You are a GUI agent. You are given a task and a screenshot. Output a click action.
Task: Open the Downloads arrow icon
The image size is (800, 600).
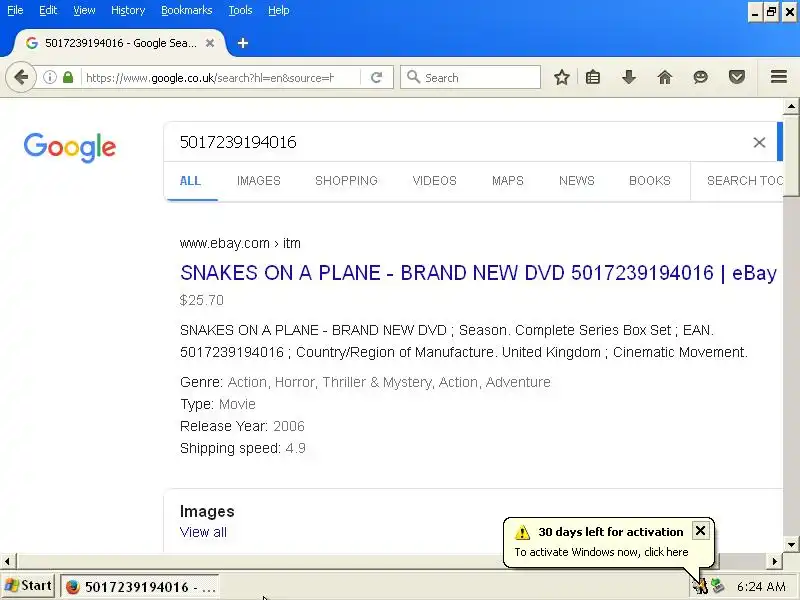(629, 78)
